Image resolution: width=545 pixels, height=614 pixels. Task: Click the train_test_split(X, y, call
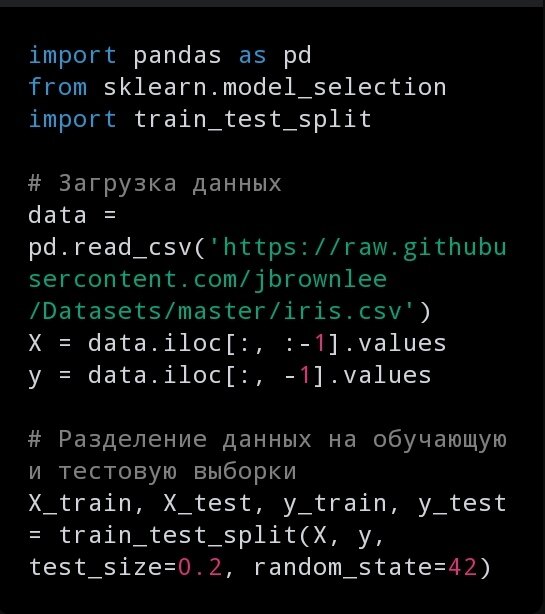[x=222, y=536]
